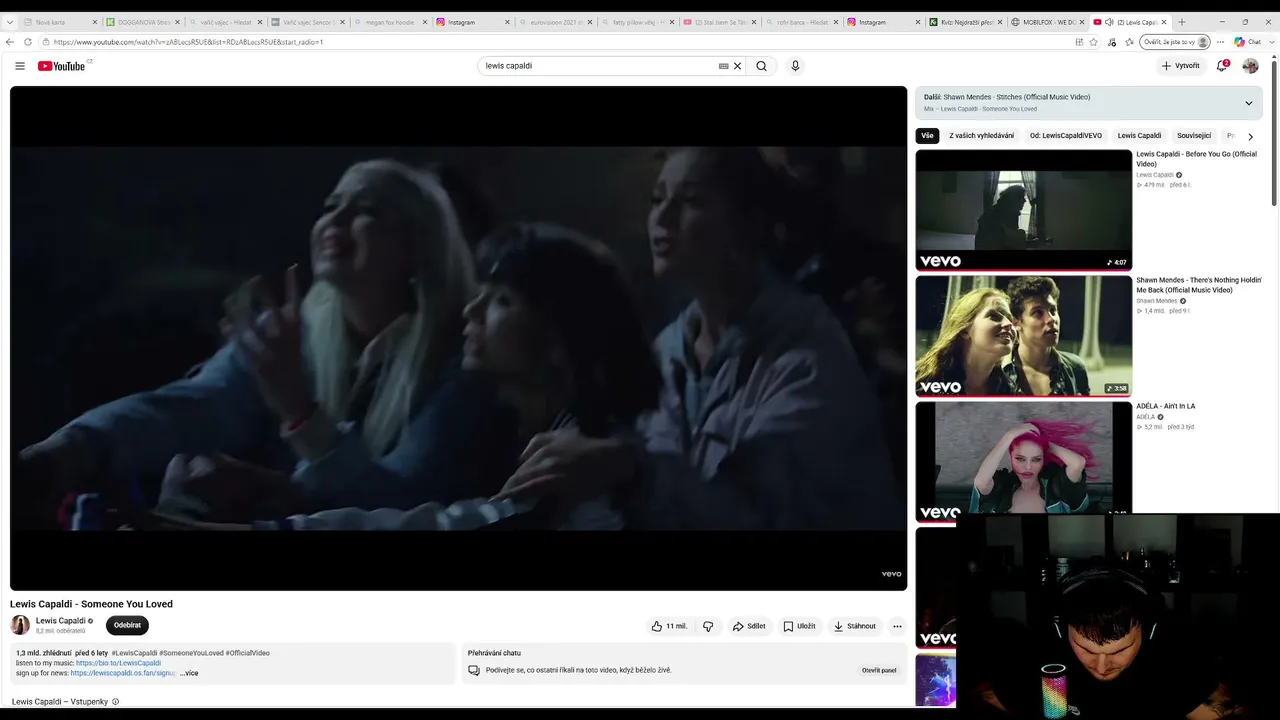
Task: Open the browser Chat assistant
Action: (x=1248, y=42)
